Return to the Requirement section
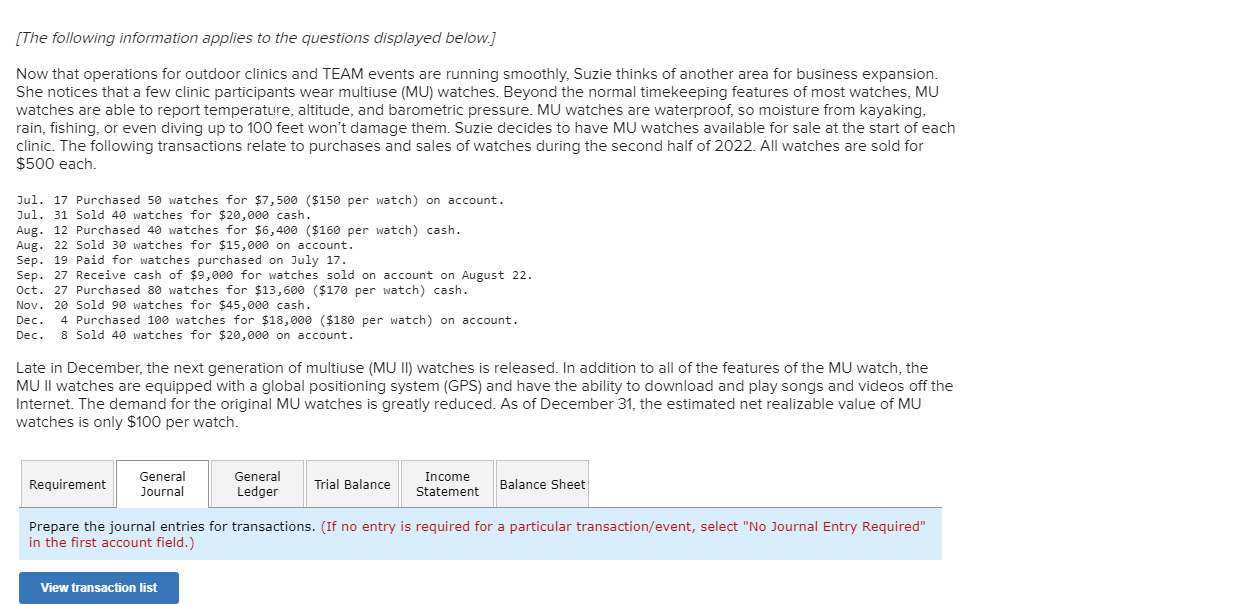1238x604 pixels. click(67, 484)
